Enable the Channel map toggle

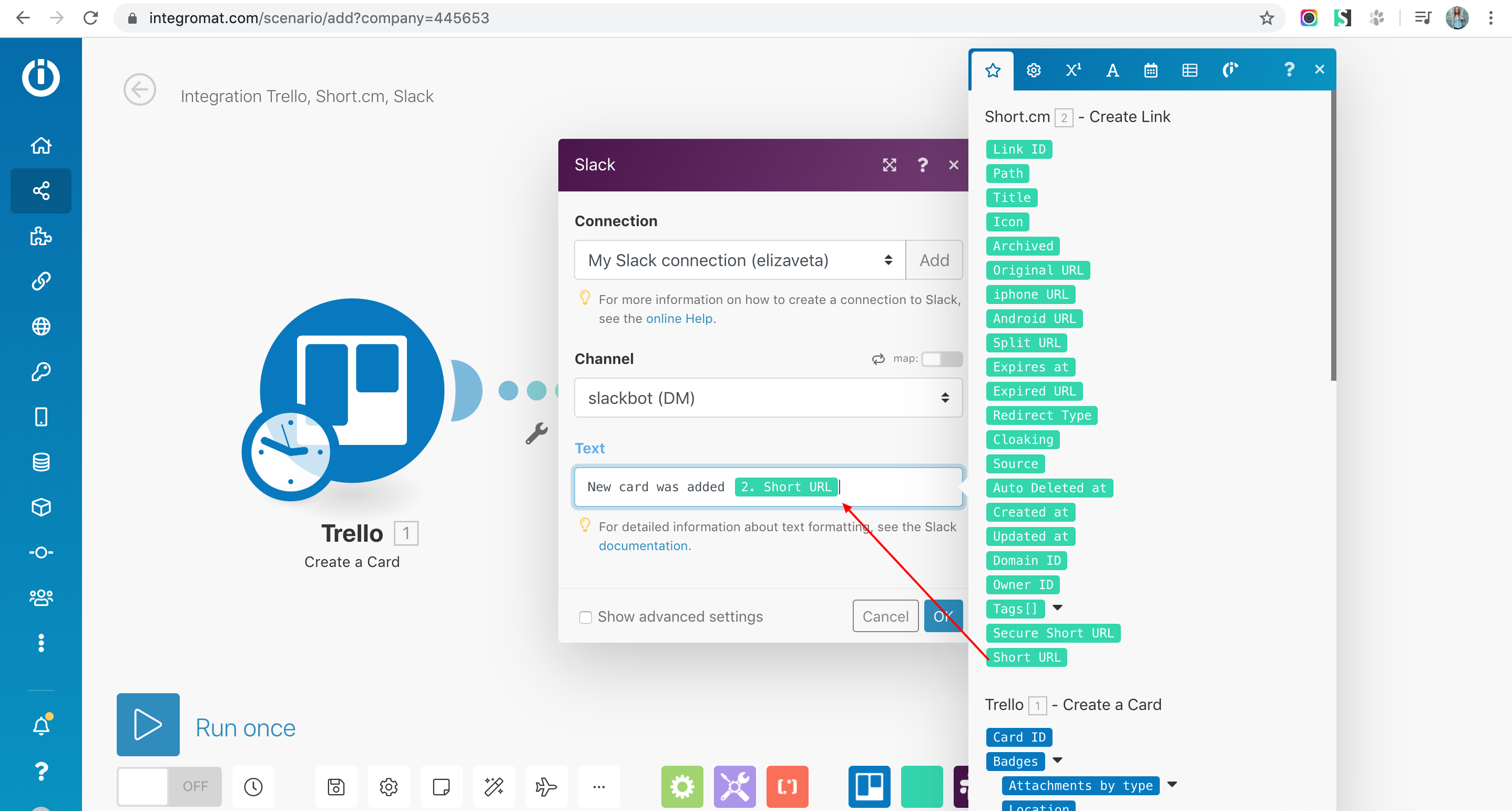pyautogui.click(x=941, y=359)
